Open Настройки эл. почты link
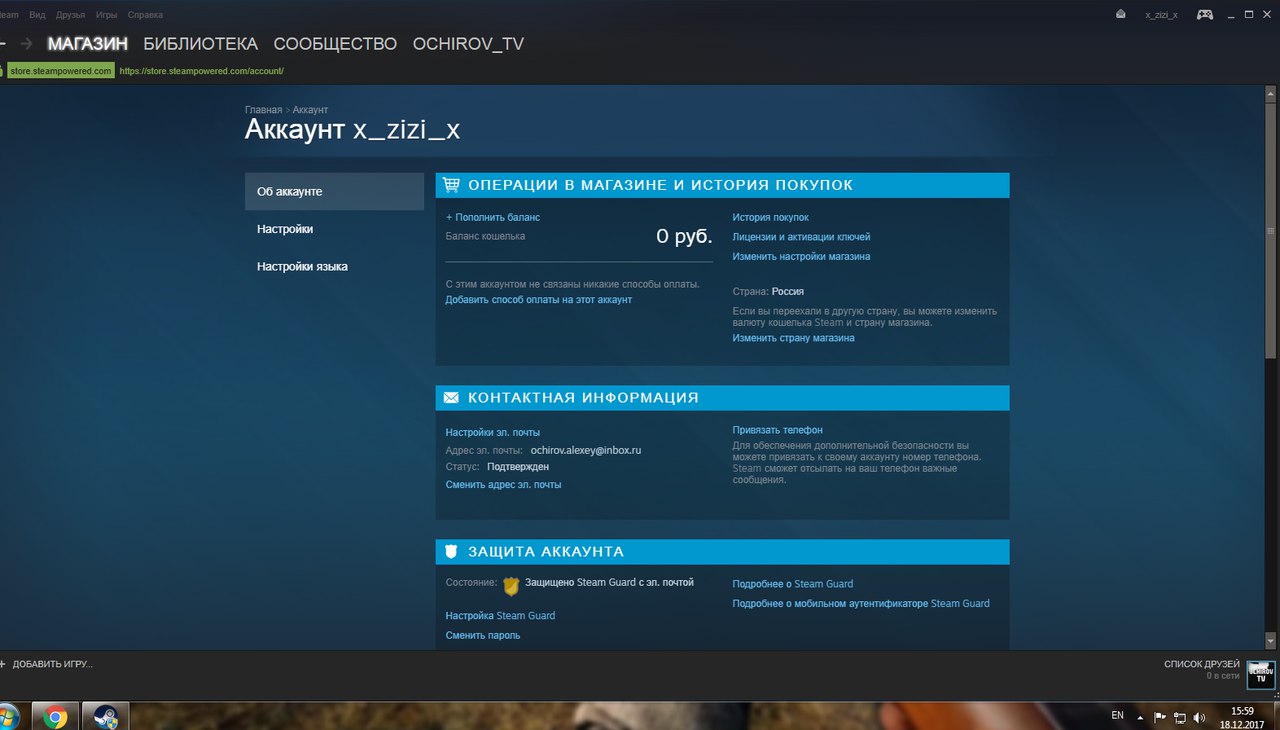Viewport: 1280px width, 730px height. (x=492, y=432)
